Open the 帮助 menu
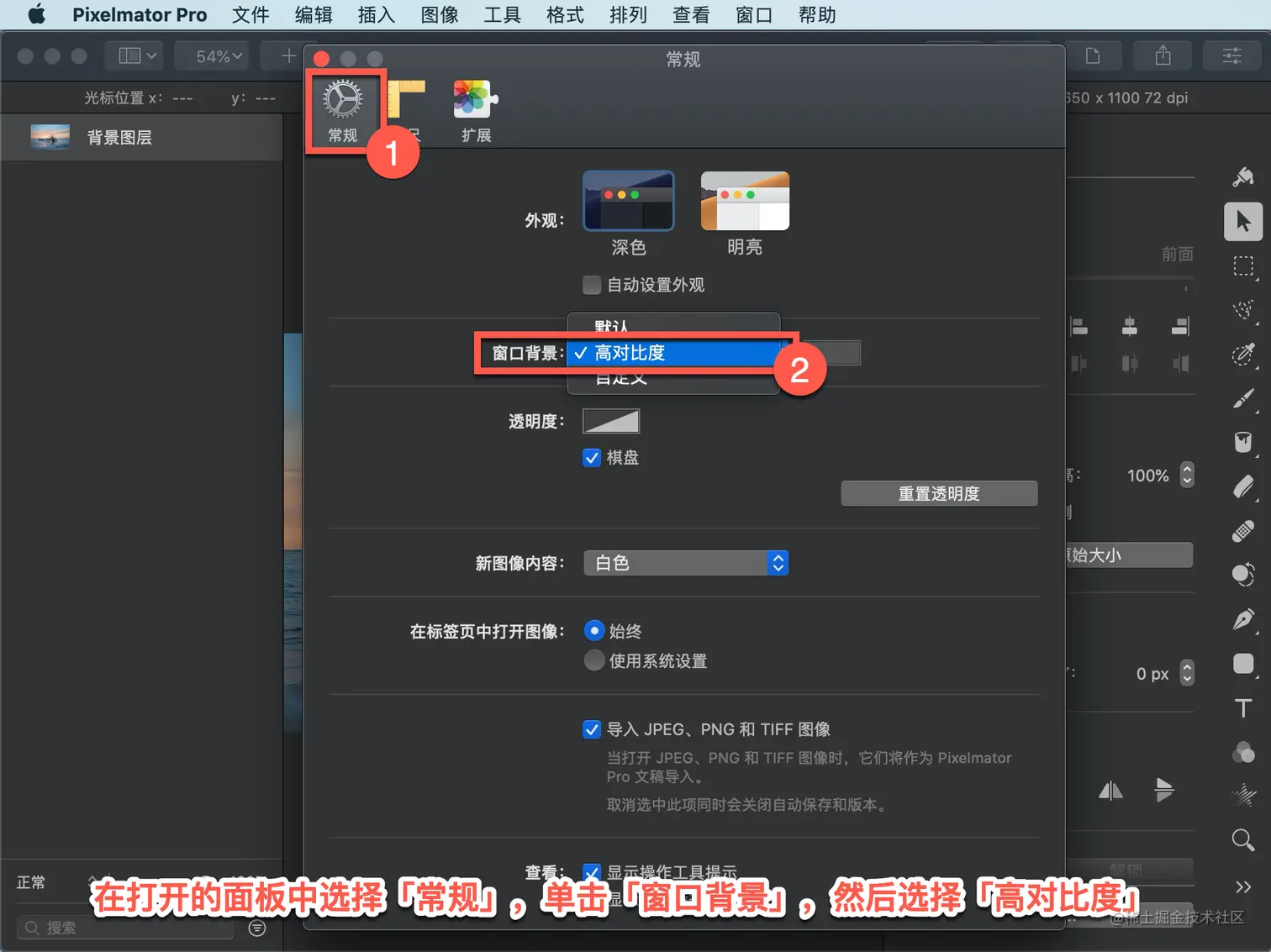This screenshot has height=952, width=1271. click(x=817, y=15)
